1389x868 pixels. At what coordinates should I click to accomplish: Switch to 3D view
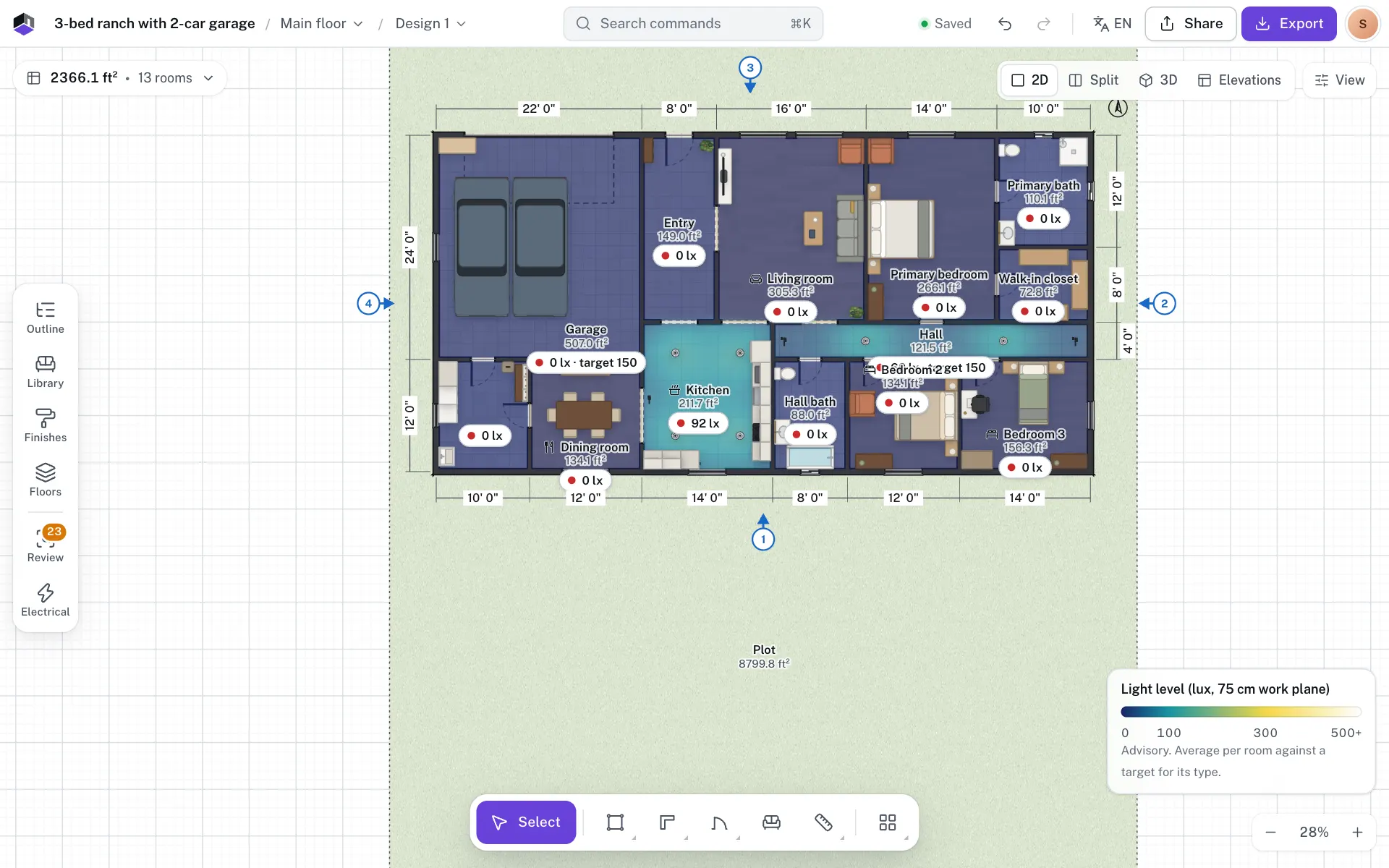tap(1158, 80)
